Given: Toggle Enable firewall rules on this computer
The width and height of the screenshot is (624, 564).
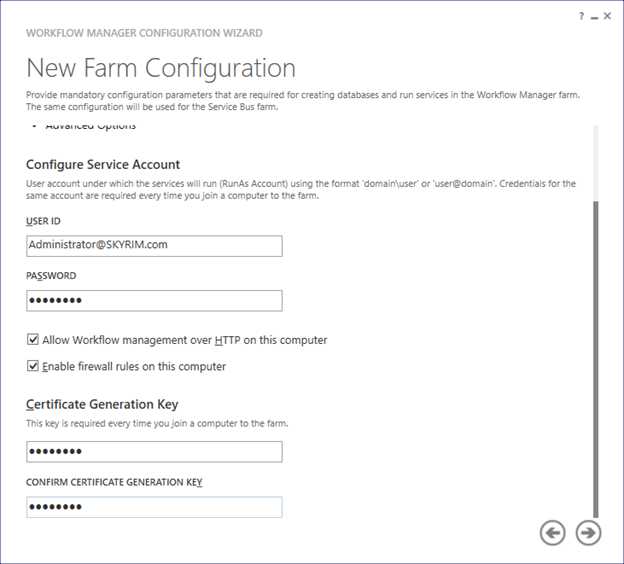Looking at the screenshot, I should click(33, 366).
